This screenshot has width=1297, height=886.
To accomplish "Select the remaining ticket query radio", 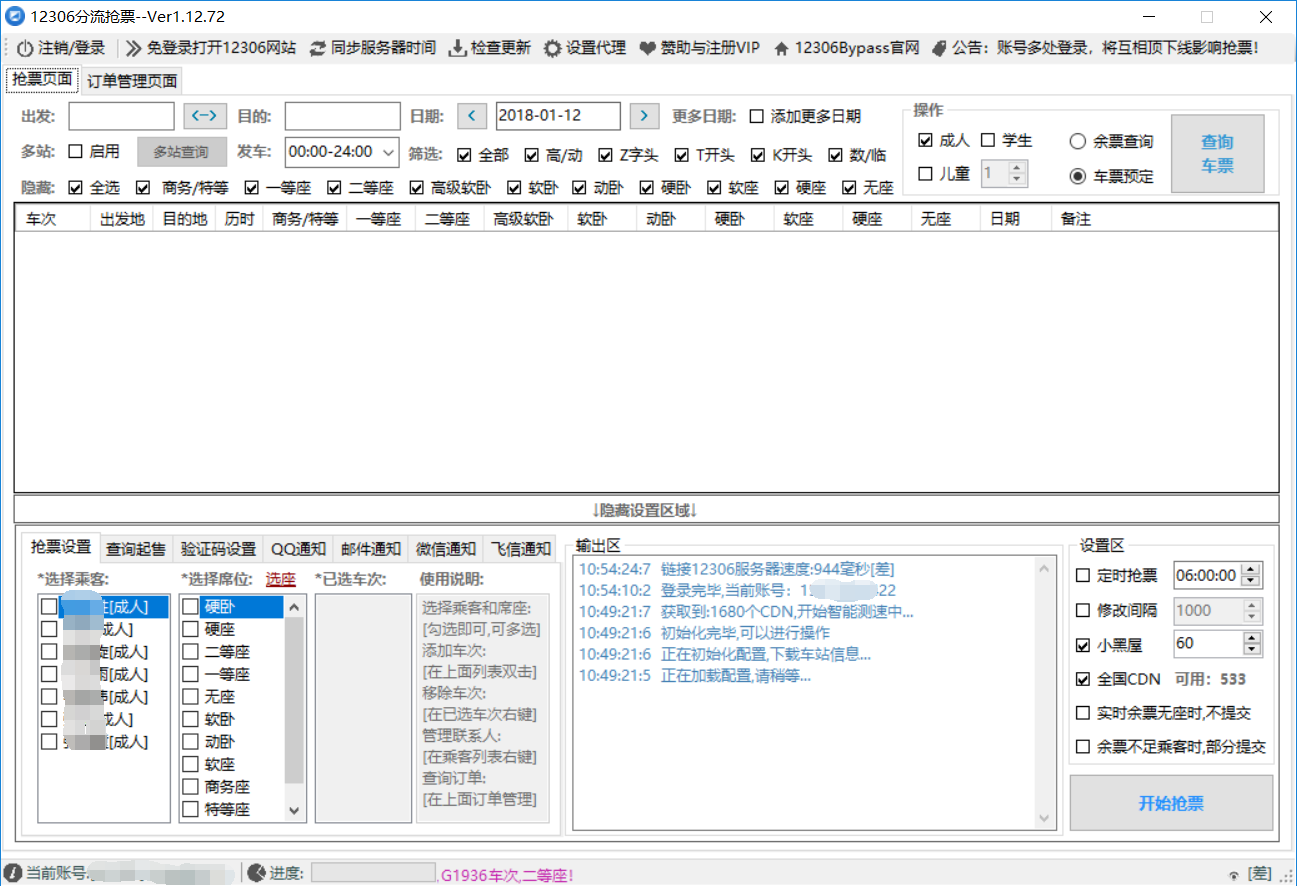I will click(1078, 142).
